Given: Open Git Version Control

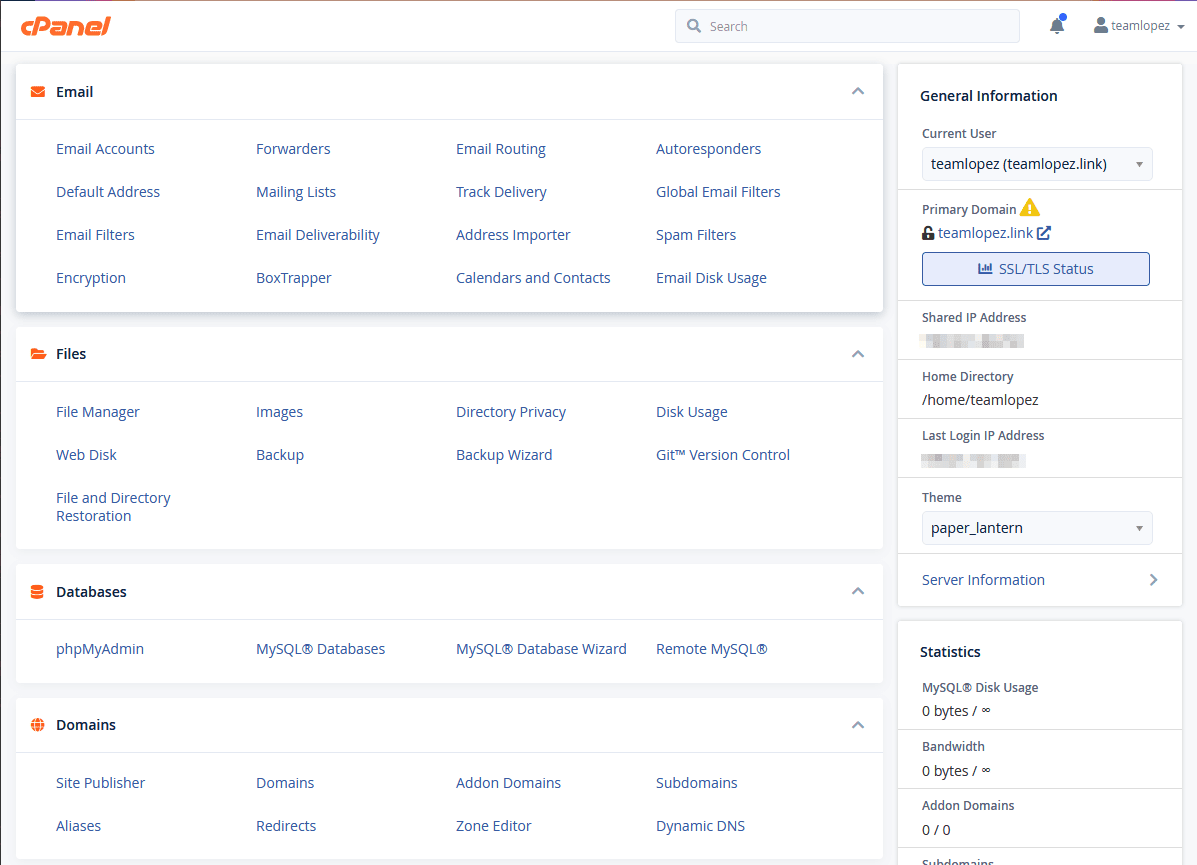Looking at the screenshot, I should (x=722, y=455).
